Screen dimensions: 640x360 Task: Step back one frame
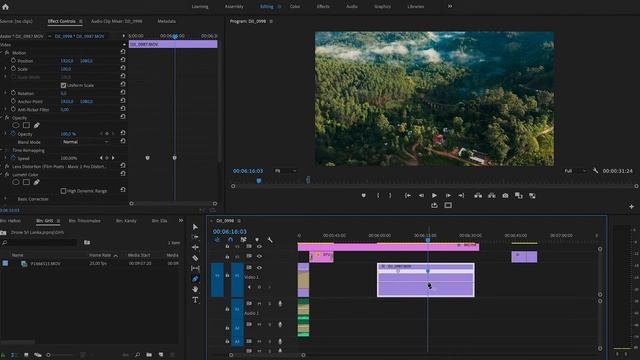pos(421,196)
